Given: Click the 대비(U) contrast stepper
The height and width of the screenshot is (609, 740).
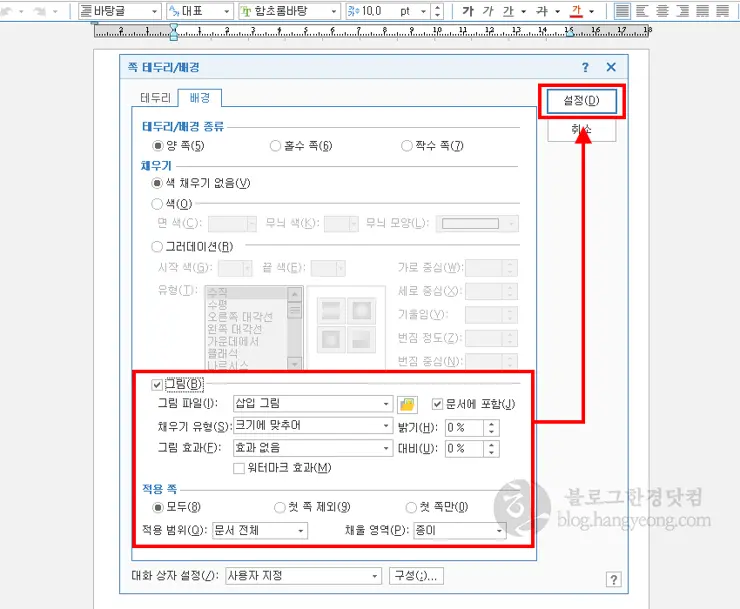Looking at the screenshot, I should pos(491,448).
